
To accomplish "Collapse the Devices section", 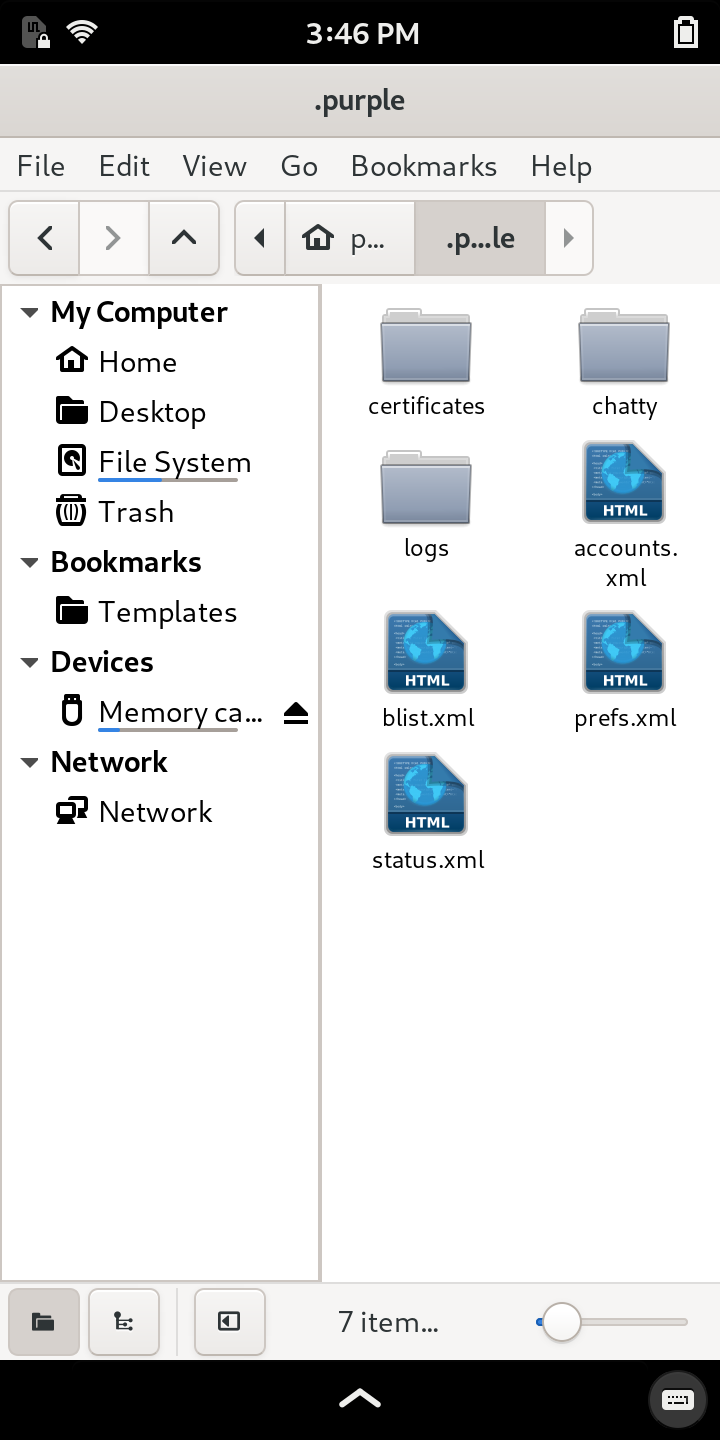I will pos(30,663).
